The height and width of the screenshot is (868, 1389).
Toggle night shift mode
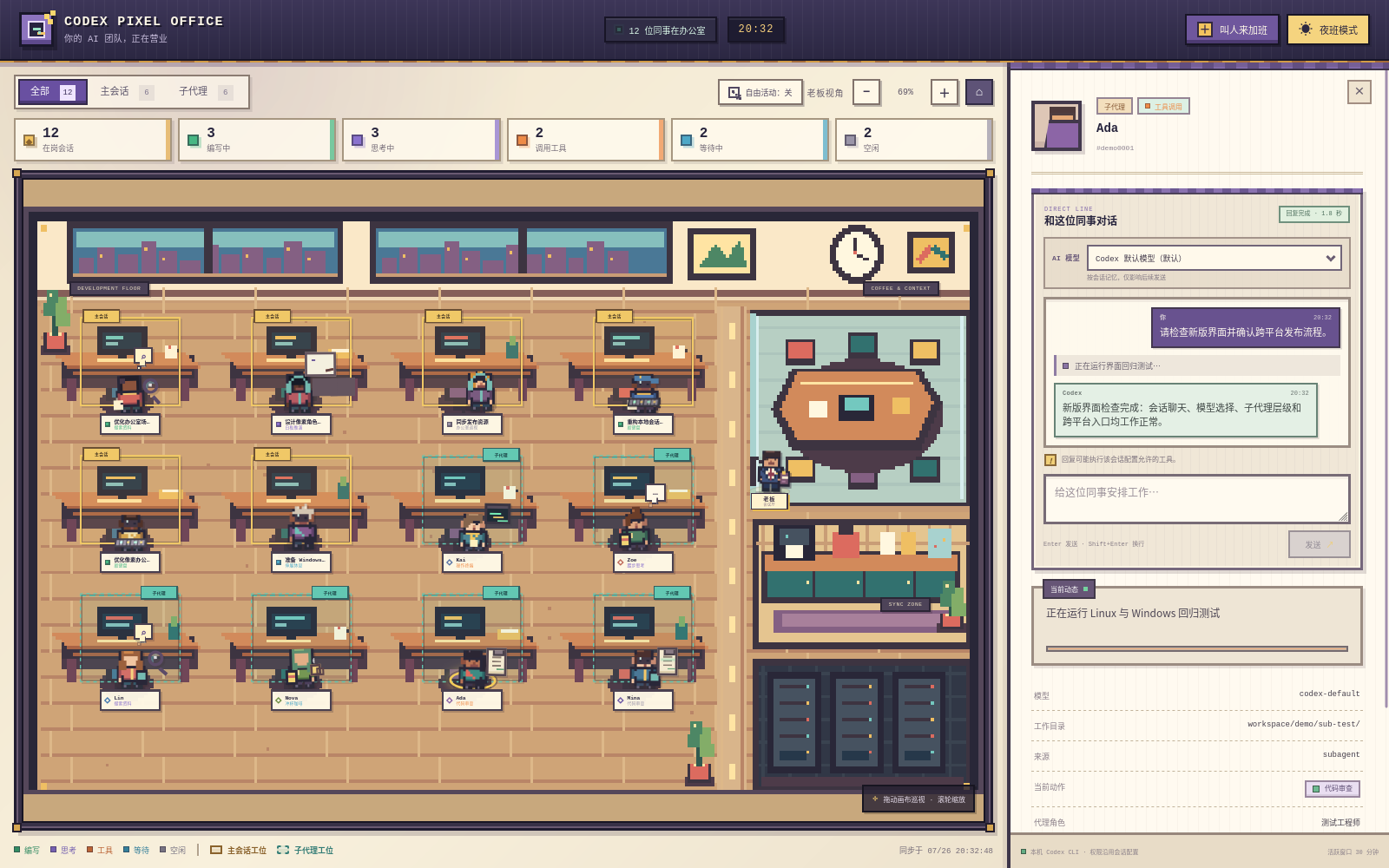click(1328, 30)
